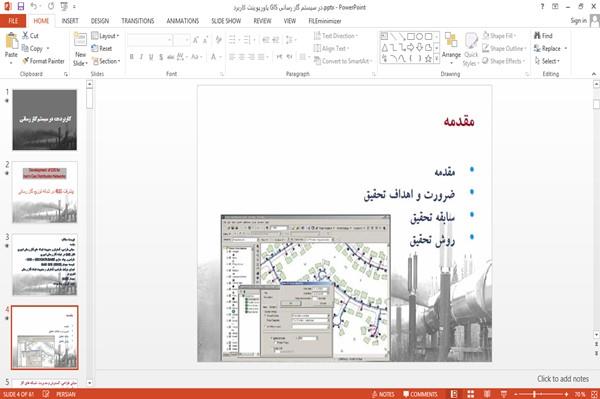Toggle underline formatting
The width and height of the screenshot is (600, 399).
click(151, 57)
